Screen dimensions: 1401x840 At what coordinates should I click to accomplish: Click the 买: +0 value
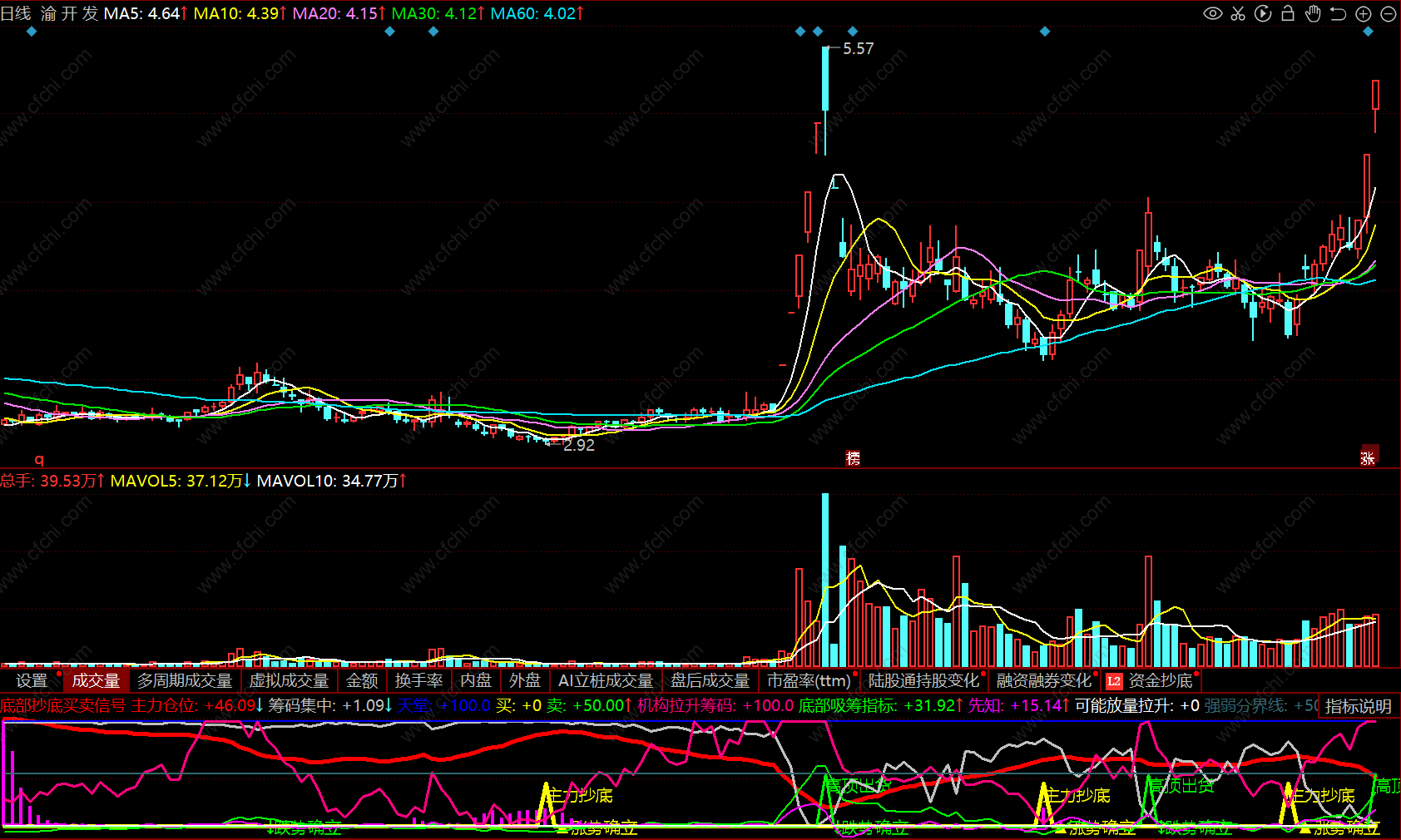[x=518, y=706]
